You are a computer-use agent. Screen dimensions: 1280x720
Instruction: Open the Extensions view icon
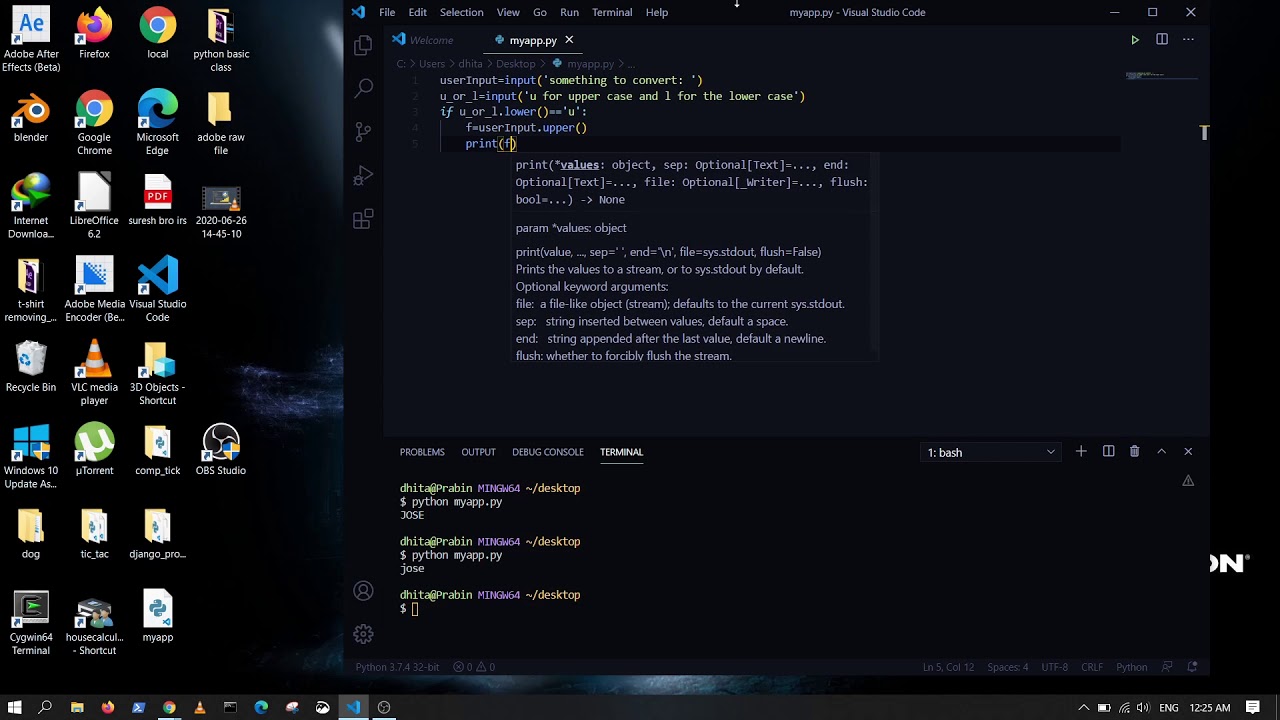(x=363, y=218)
